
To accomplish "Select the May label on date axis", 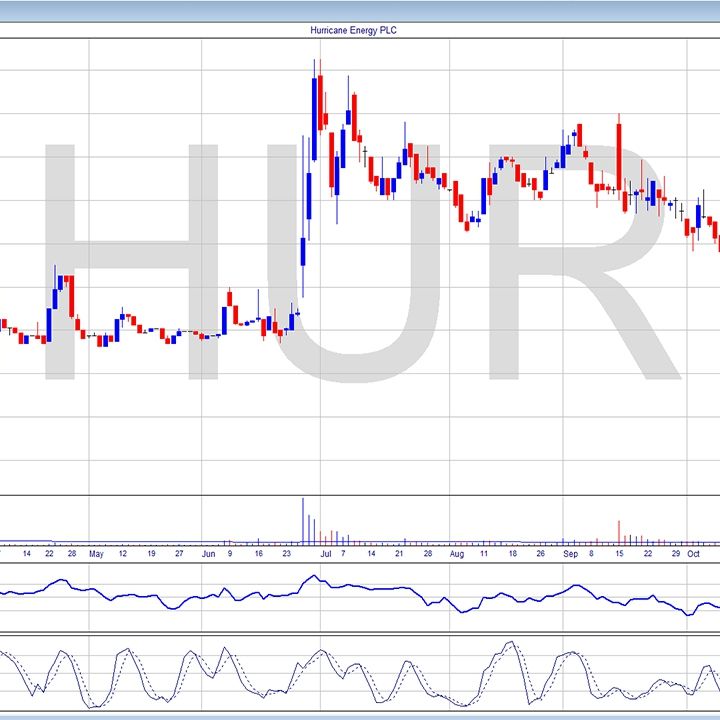I will [95, 553].
